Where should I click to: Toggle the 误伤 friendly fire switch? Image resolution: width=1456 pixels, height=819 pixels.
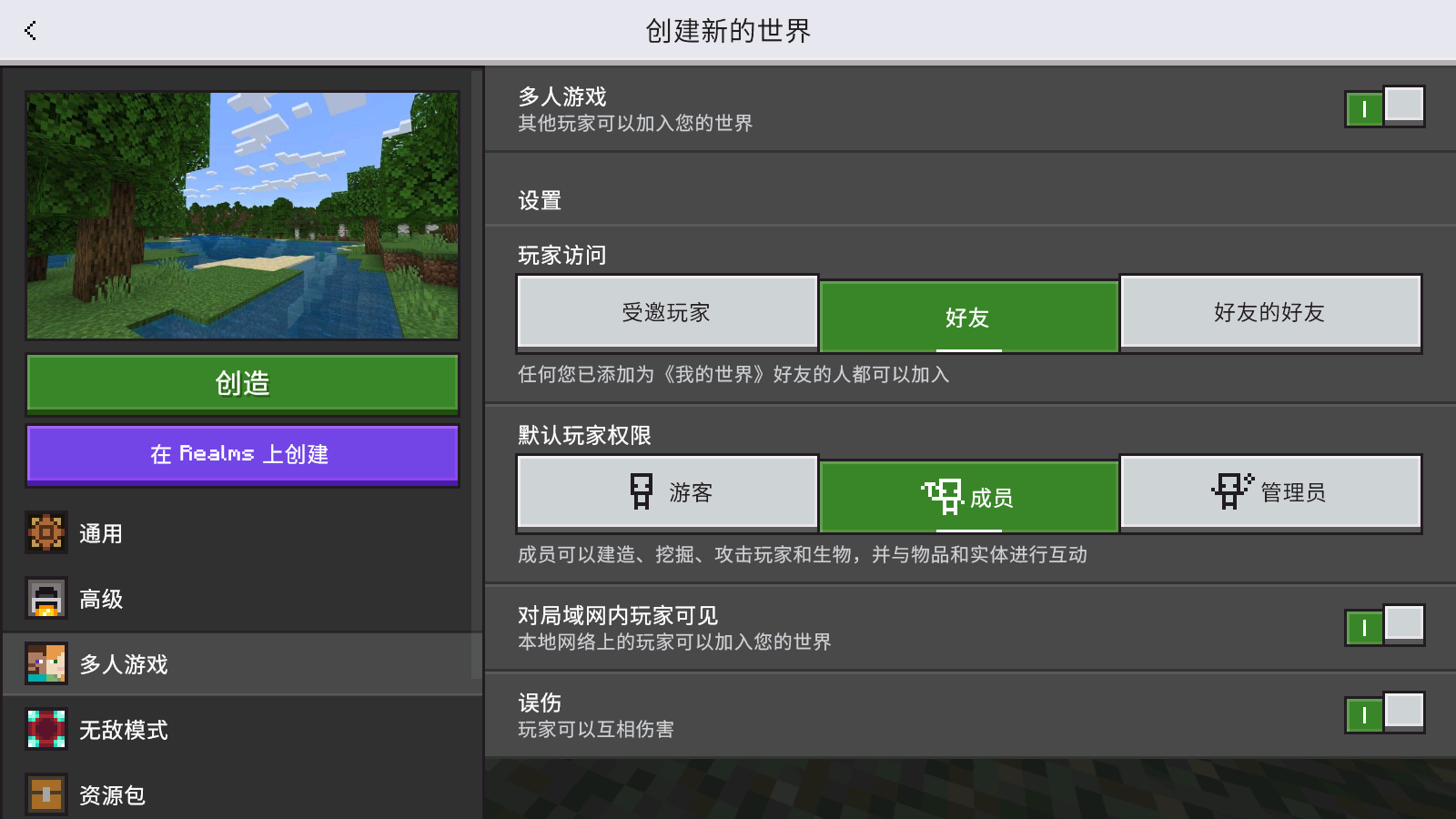click(x=1384, y=713)
